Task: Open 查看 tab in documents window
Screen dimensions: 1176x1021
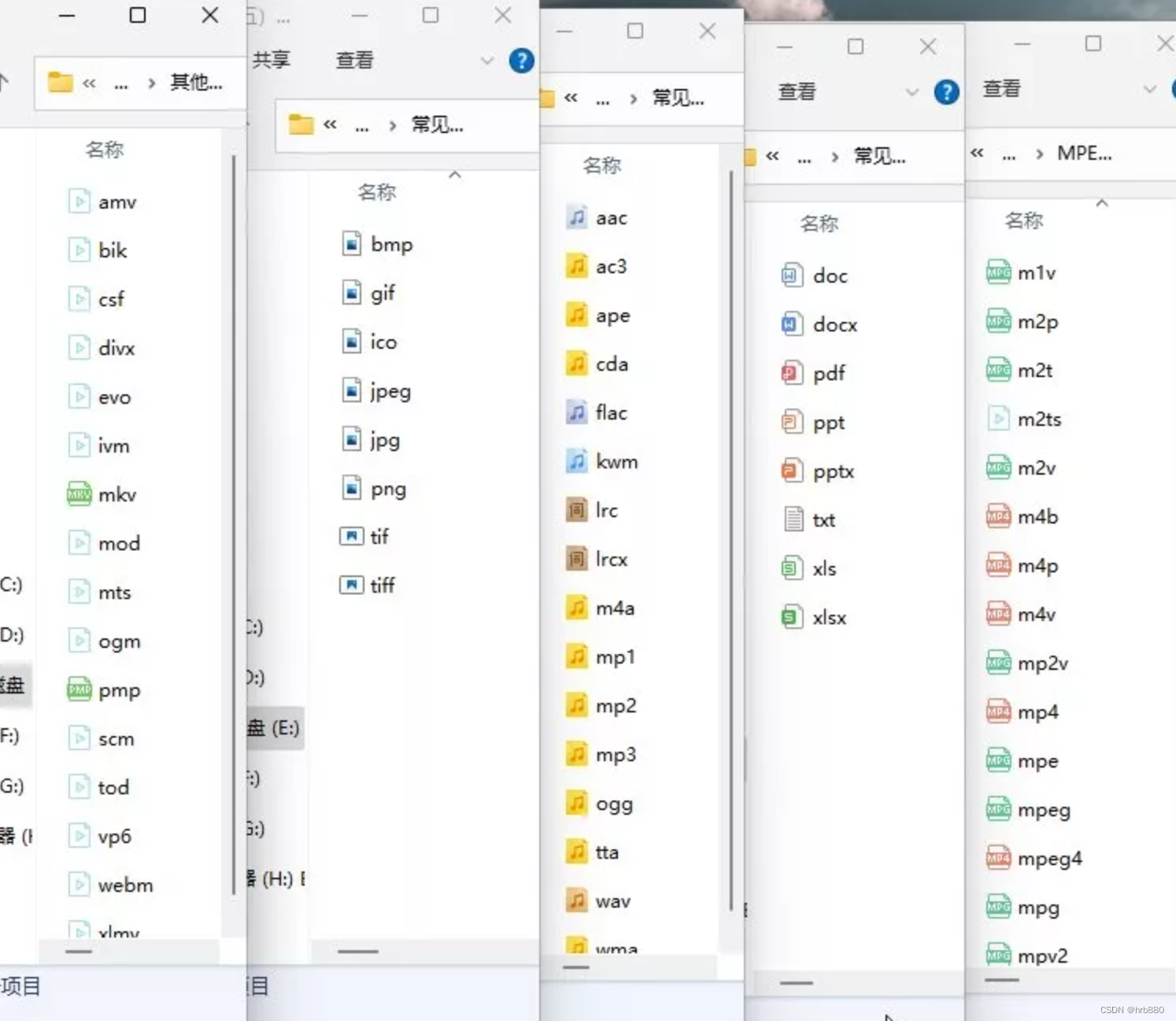Action: 797,91
